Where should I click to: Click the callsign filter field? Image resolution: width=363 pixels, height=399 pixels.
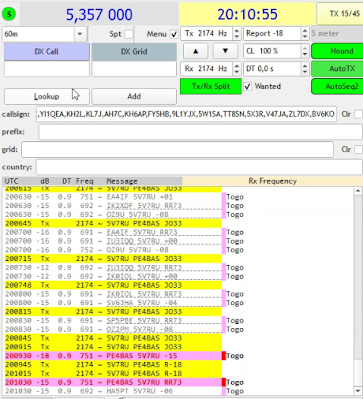click(x=186, y=114)
